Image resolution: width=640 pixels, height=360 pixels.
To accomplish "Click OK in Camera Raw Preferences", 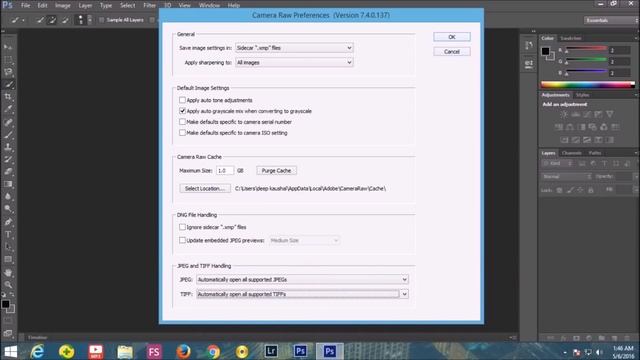I will (x=452, y=37).
